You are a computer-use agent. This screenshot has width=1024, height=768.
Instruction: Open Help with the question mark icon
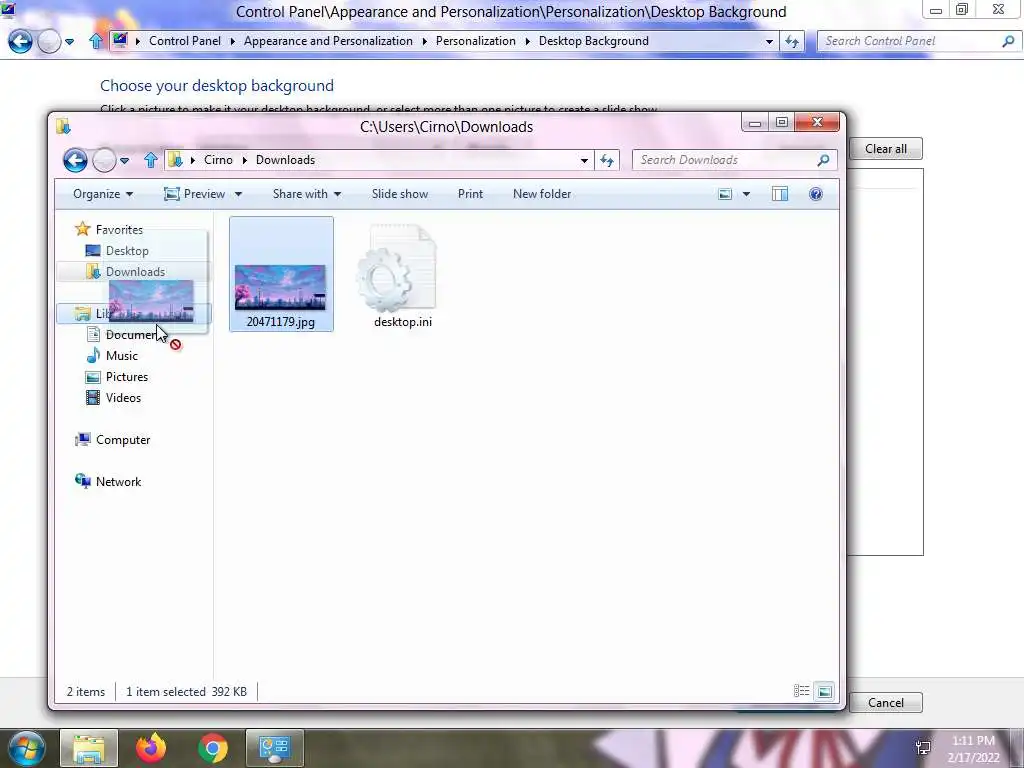(x=816, y=194)
